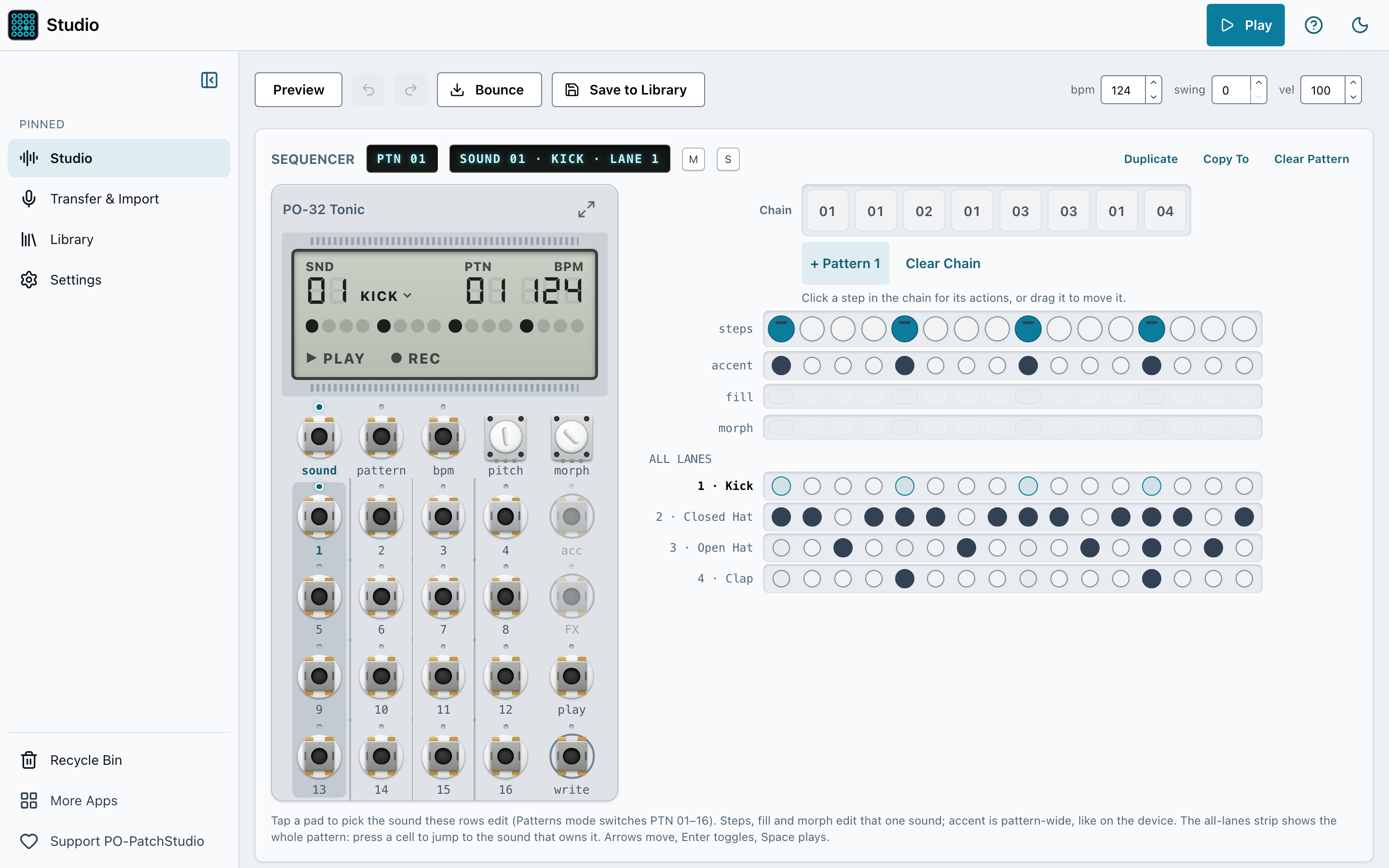Toggle solo S button for lane

coord(728,159)
